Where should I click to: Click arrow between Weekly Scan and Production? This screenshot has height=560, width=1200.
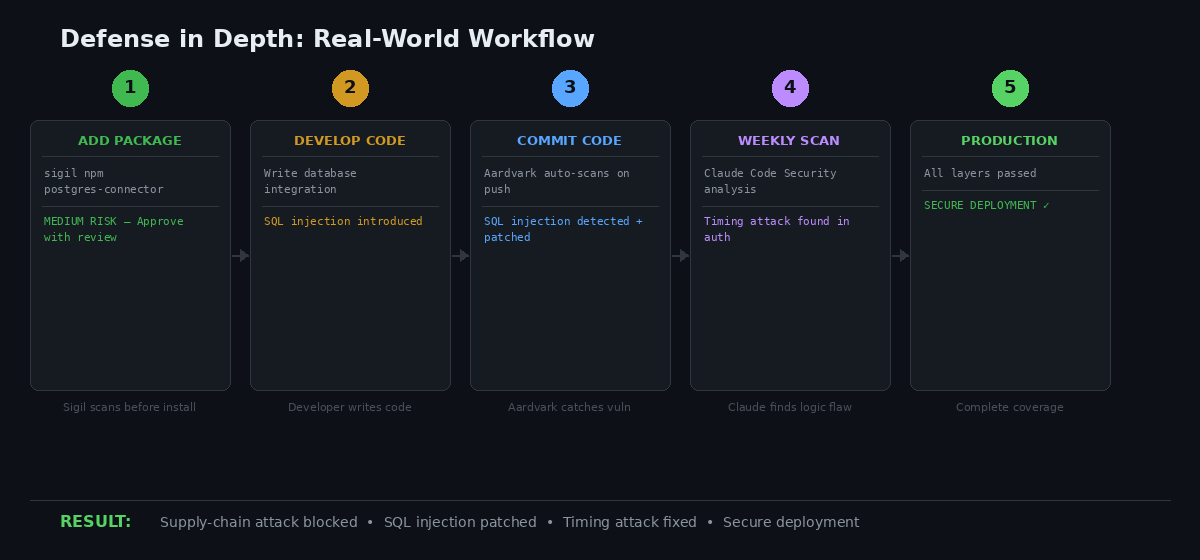(x=901, y=256)
